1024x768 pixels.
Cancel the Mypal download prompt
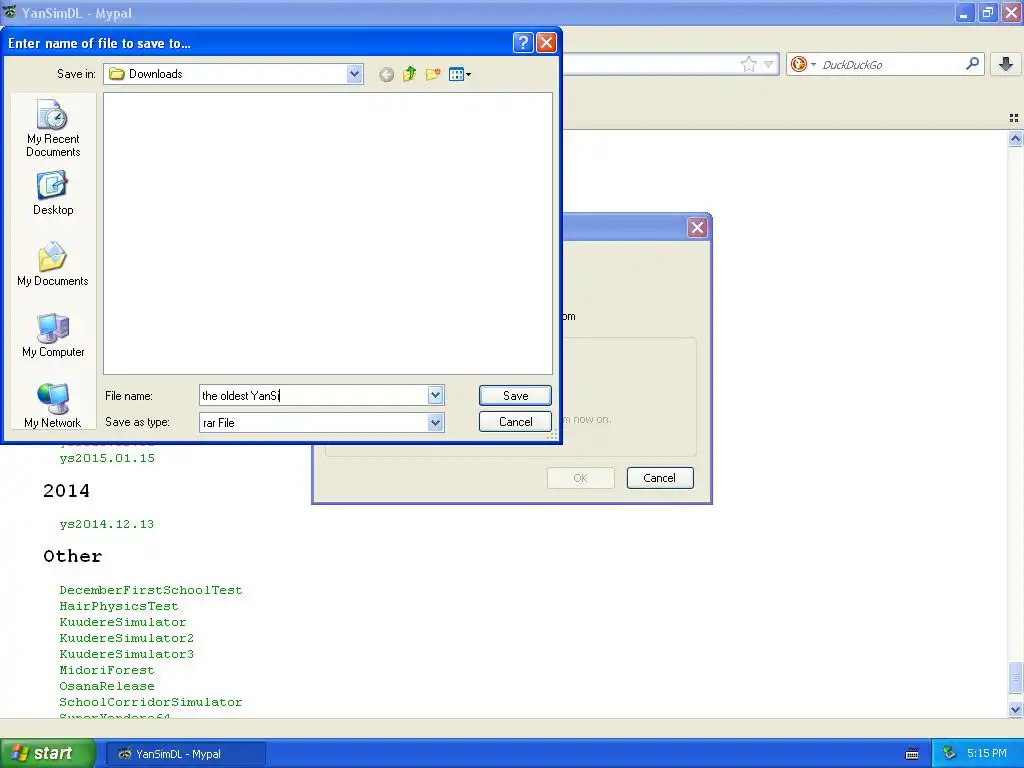coord(660,478)
